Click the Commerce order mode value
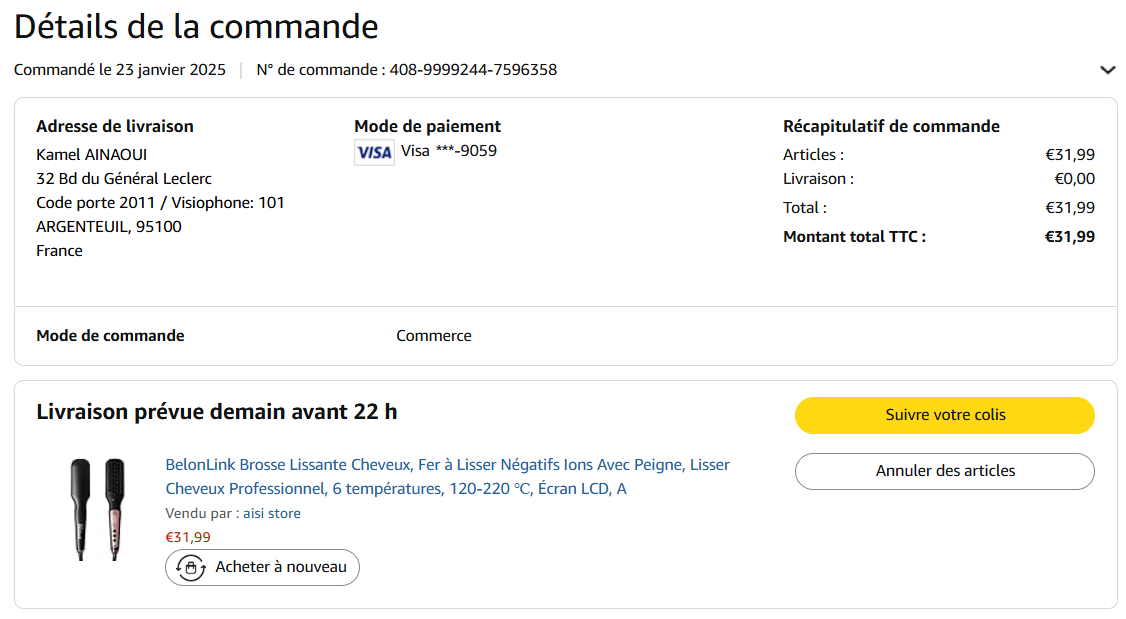The height and width of the screenshot is (619, 1126). [x=433, y=336]
